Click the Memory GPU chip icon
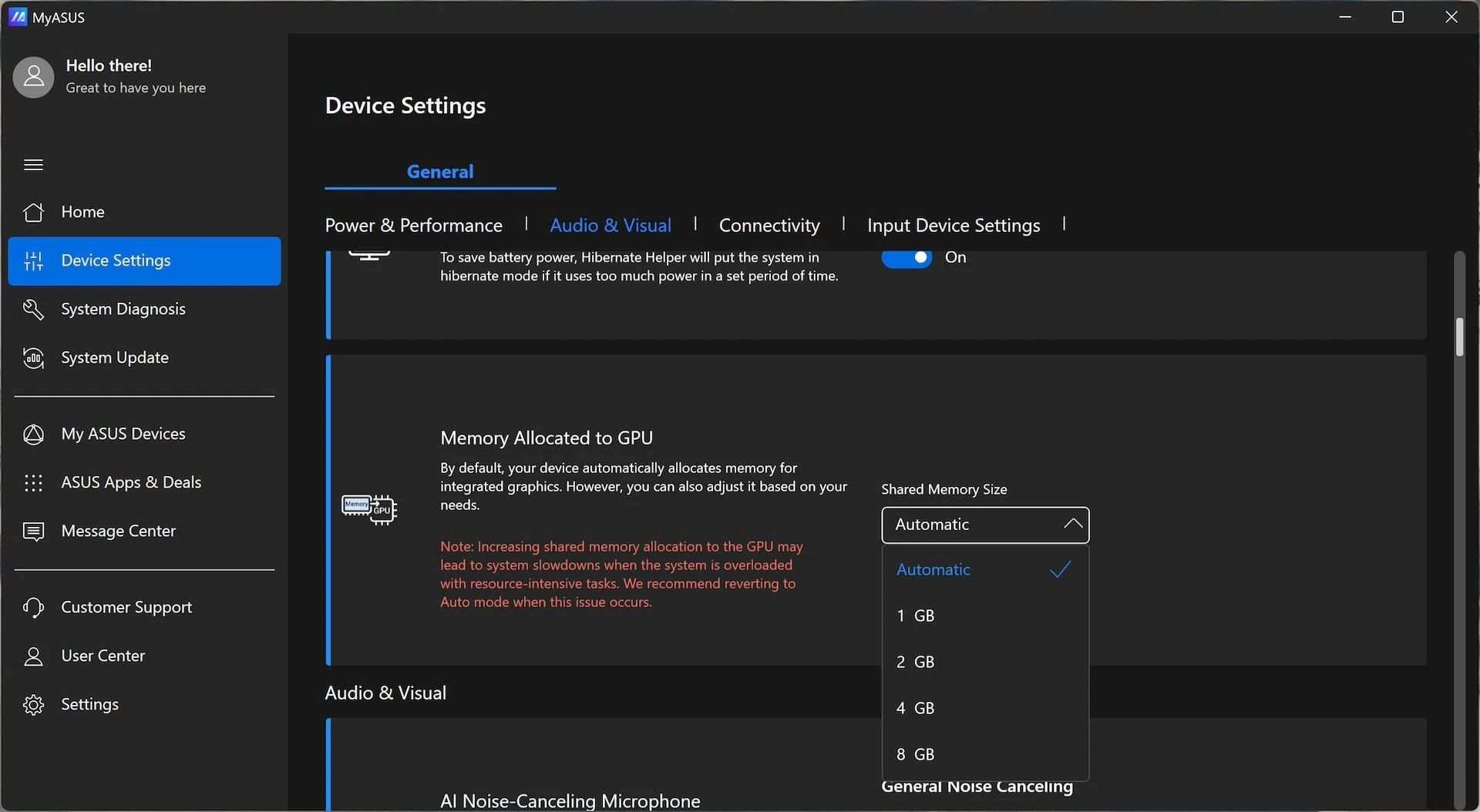This screenshot has height=812, width=1480. 369,509
